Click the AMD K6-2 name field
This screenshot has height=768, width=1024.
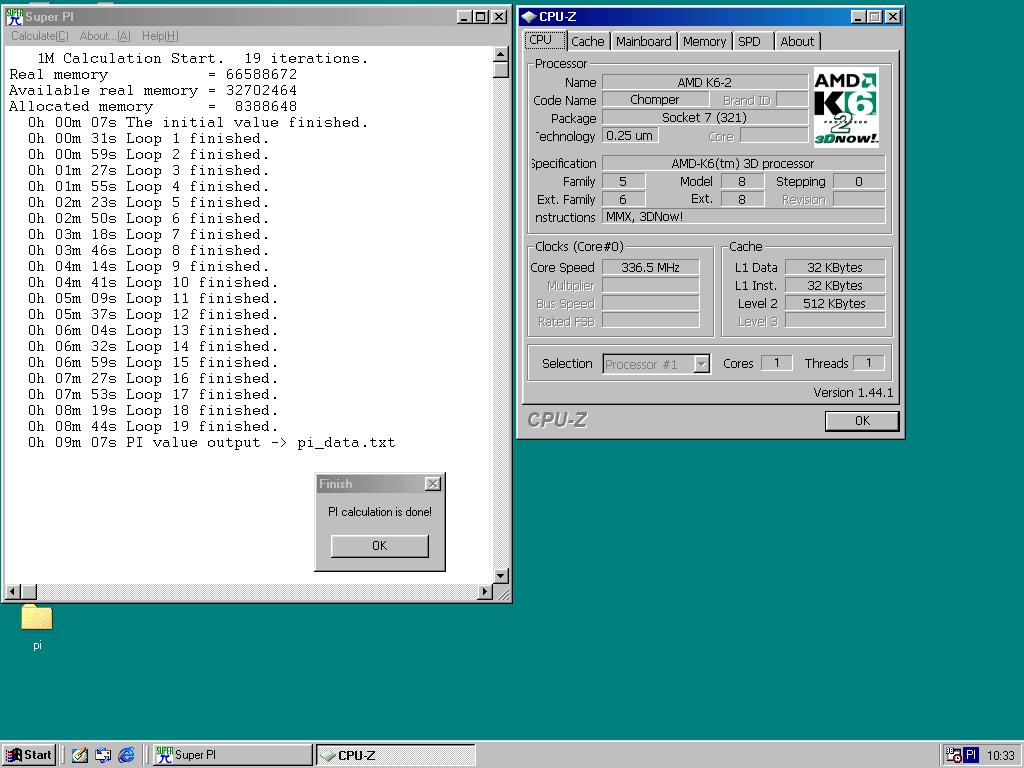coord(705,82)
